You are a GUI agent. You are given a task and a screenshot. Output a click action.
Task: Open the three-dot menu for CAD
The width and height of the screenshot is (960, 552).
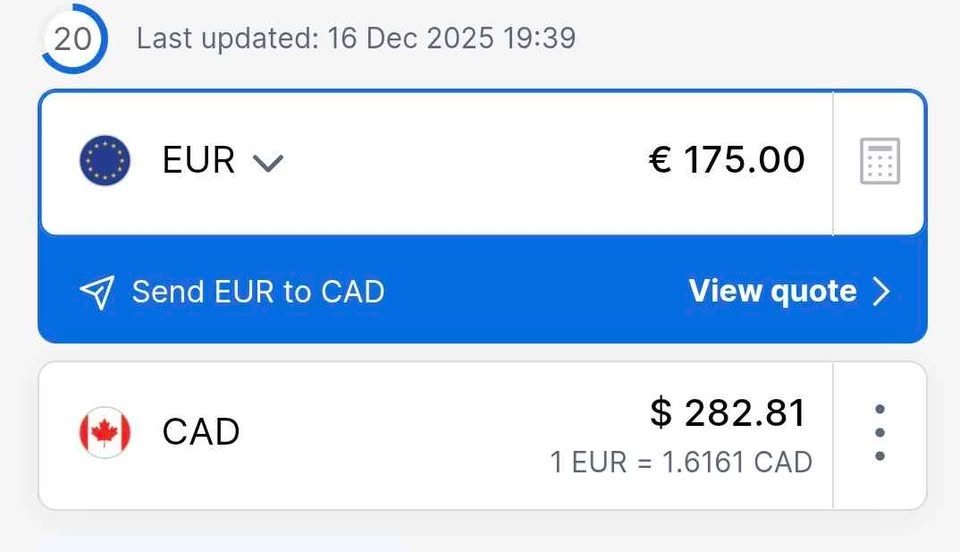point(879,433)
